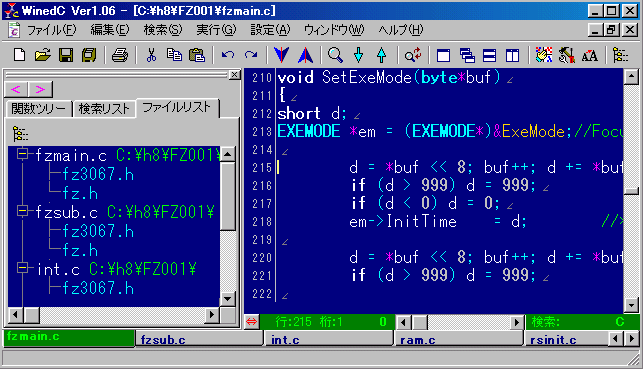Tile windows horizontally with toolbar icon
This screenshot has height=369, width=643.
490,55
